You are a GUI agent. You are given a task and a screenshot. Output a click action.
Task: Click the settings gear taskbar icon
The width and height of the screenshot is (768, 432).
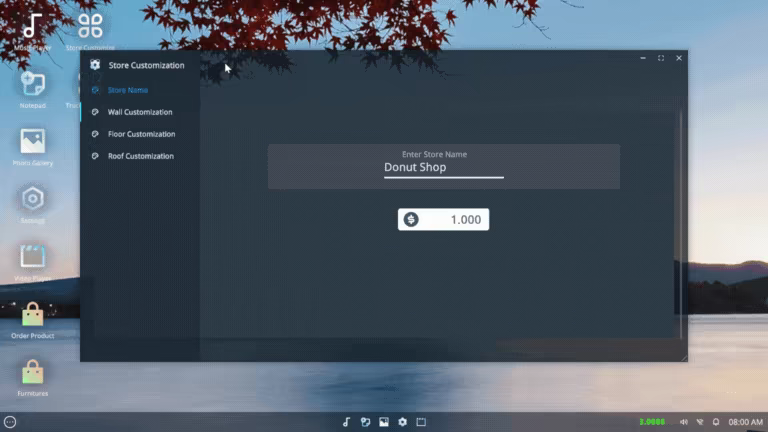pyautogui.click(x=403, y=422)
